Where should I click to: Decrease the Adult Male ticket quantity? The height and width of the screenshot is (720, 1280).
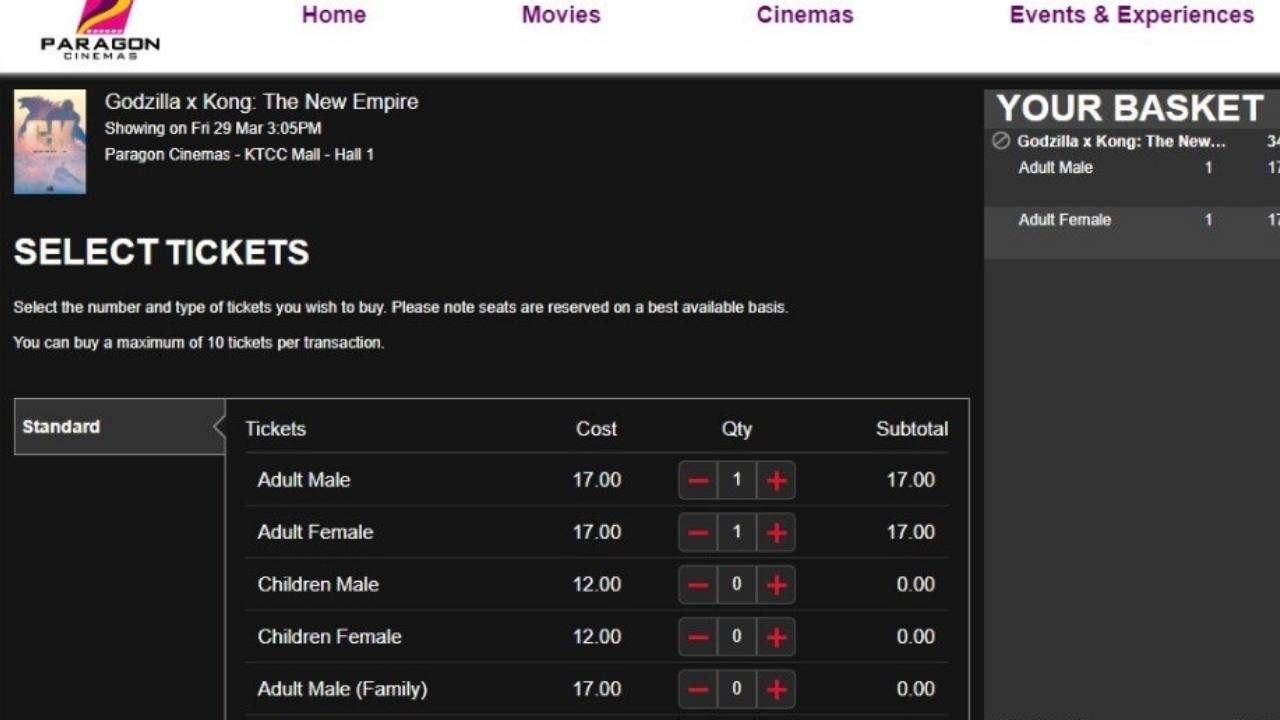point(697,480)
